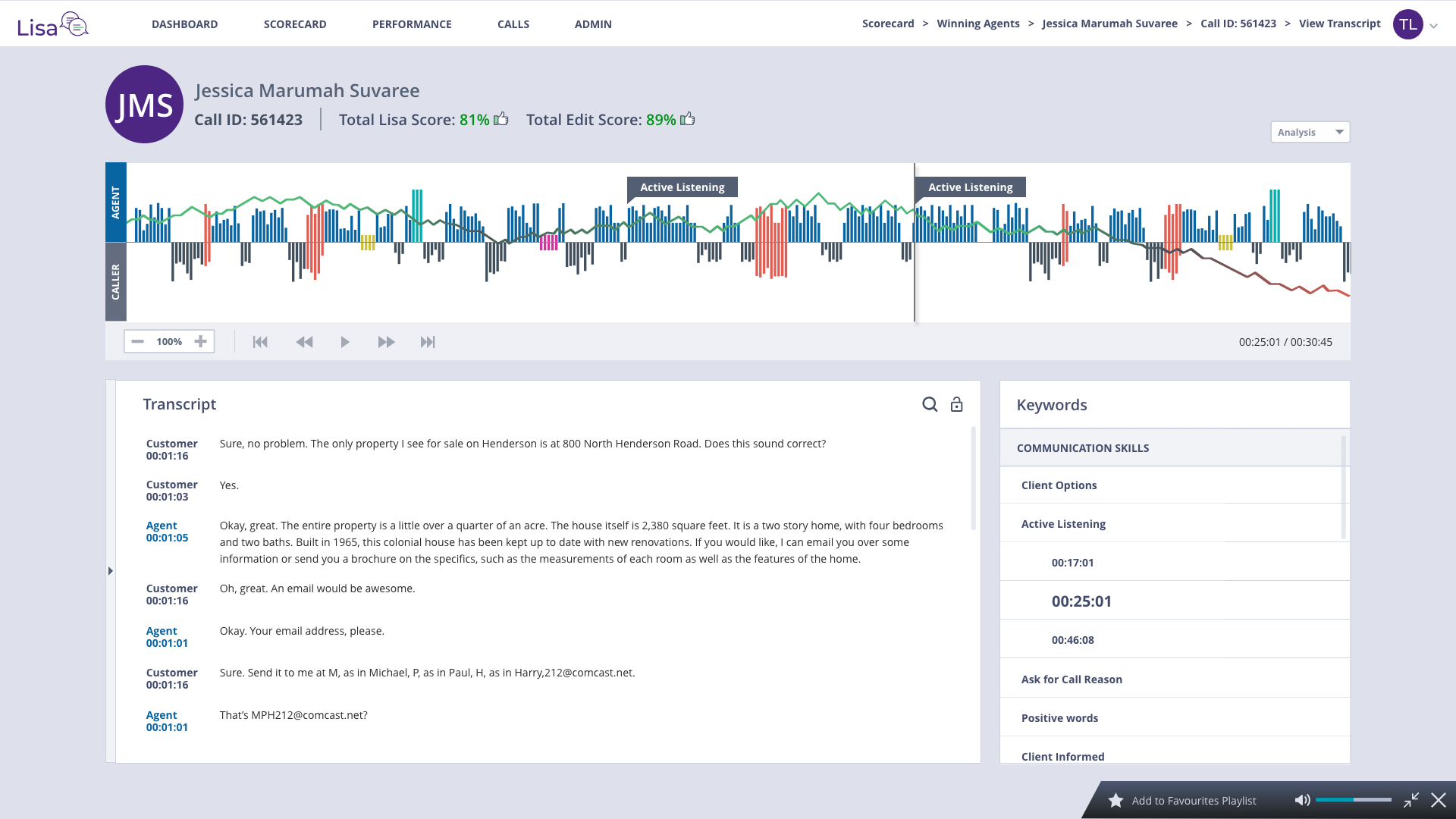Viewport: 1456px width, 819px height.
Task: Play the call recording
Action: pos(345,342)
